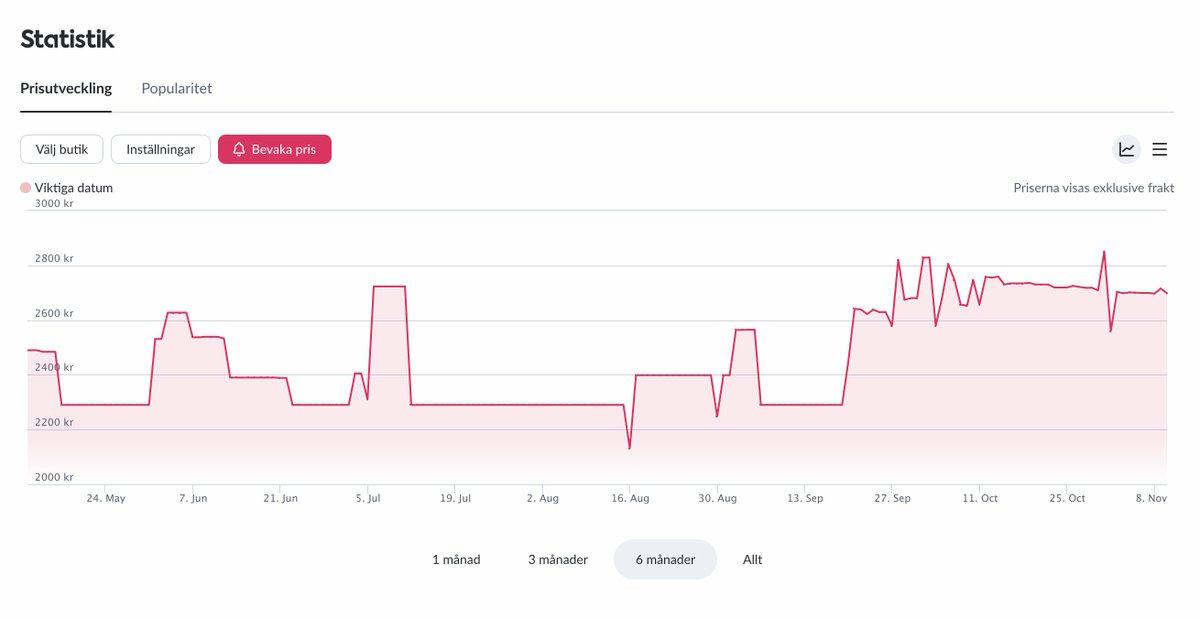The image size is (1200, 618).
Task: Click the late October price spike
Action: [1104, 252]
